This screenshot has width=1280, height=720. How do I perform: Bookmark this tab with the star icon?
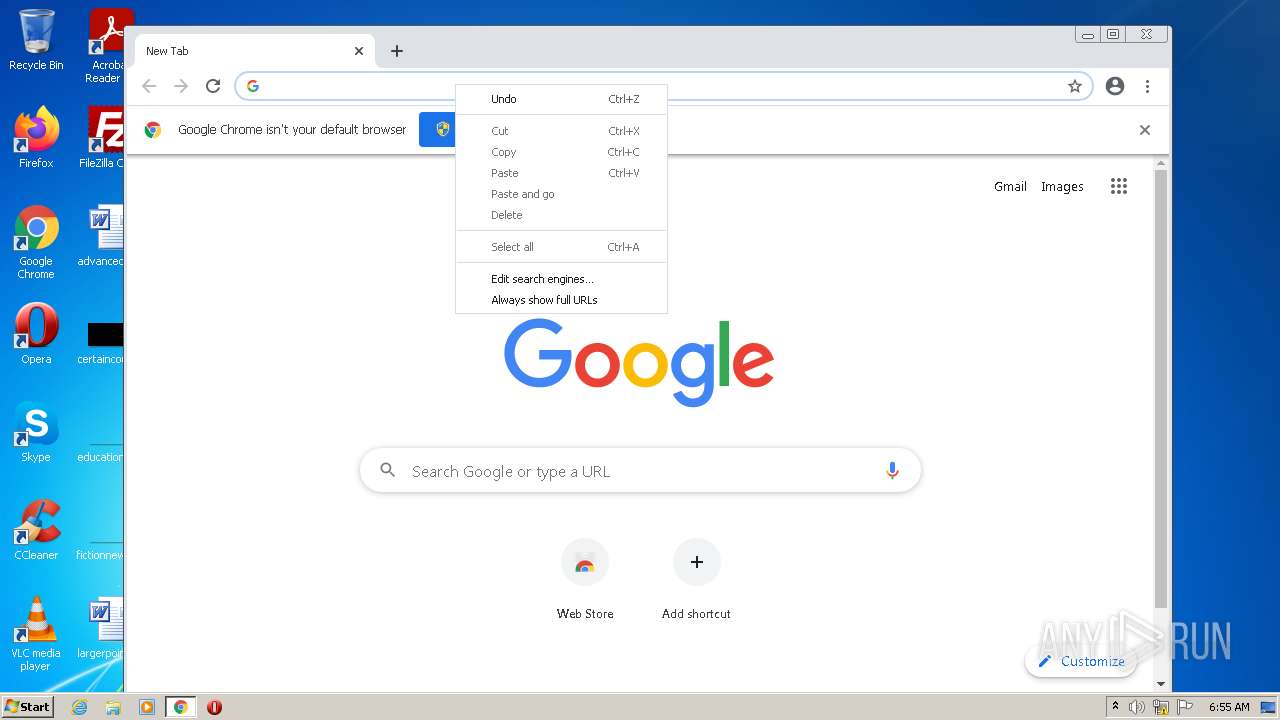pyautogui.click(x=1075, y=86)
